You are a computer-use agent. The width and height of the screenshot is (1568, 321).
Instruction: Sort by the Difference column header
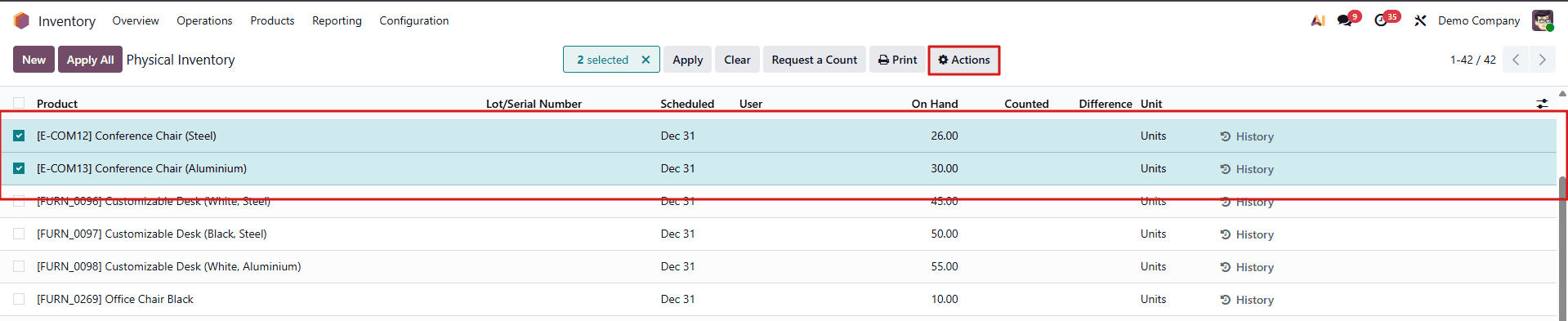tap(1105, 104)
